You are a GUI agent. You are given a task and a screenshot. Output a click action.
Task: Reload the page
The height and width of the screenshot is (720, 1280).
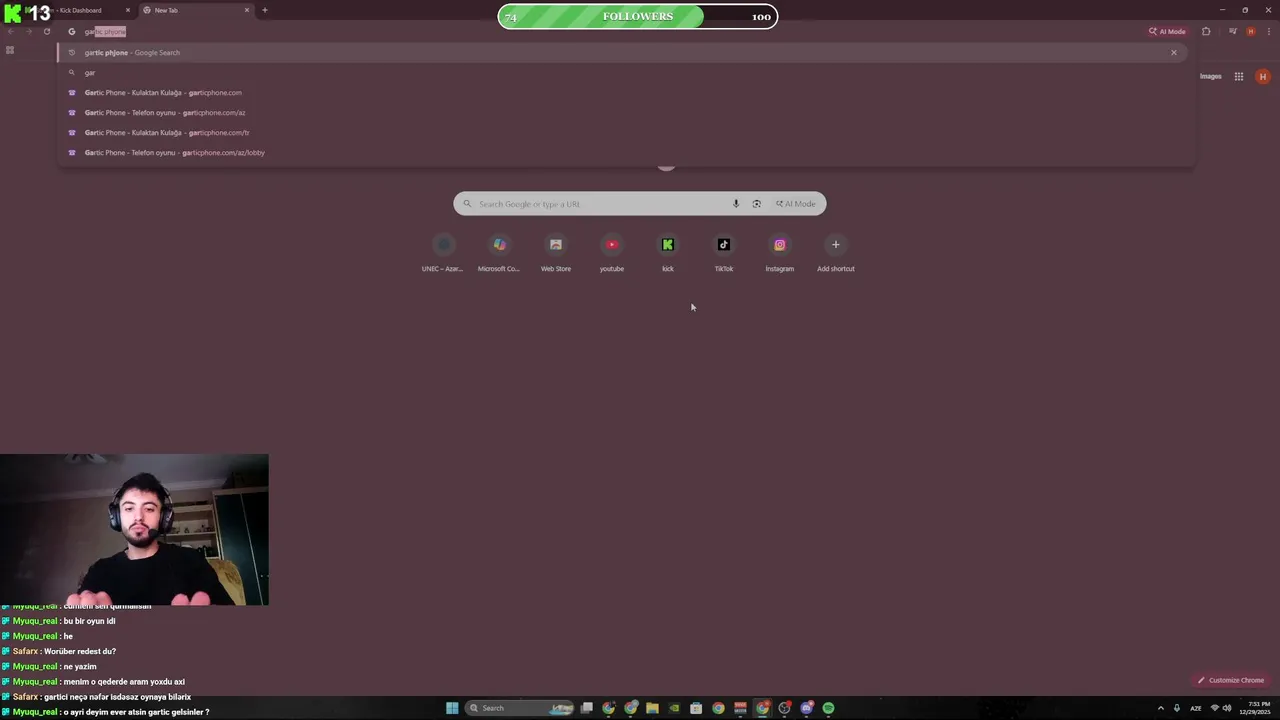[x=47, y=31]
